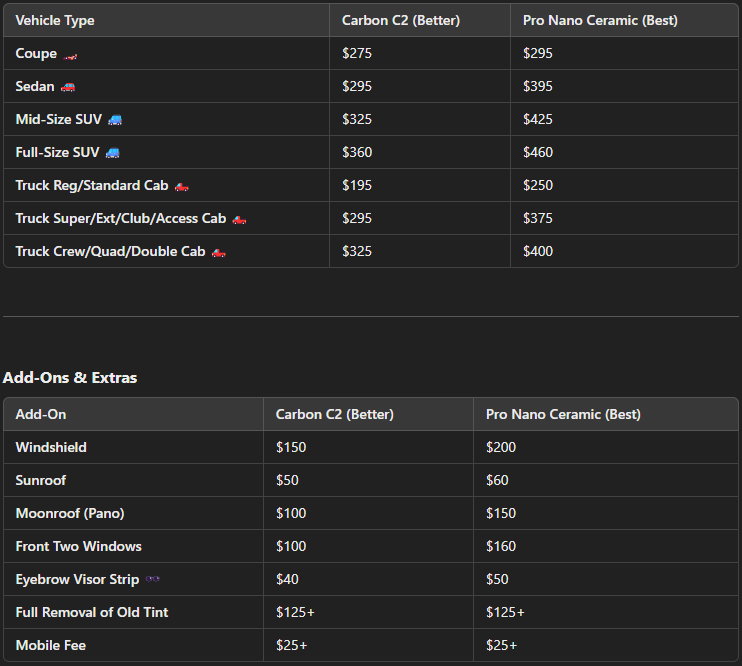742x666 pixels.
Task: Click the Full-Size SUV vehicle emoji
Action: point(112,153)
